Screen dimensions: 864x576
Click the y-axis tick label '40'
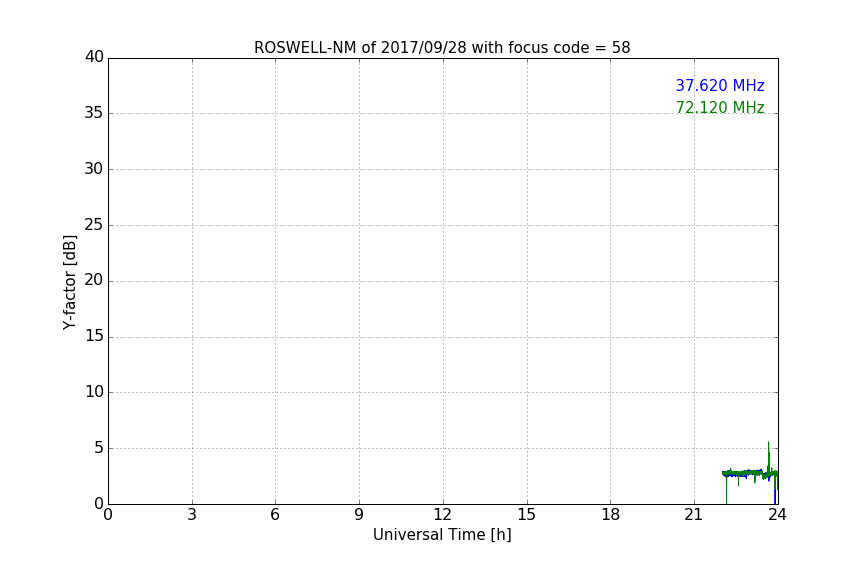coord(94,56)
